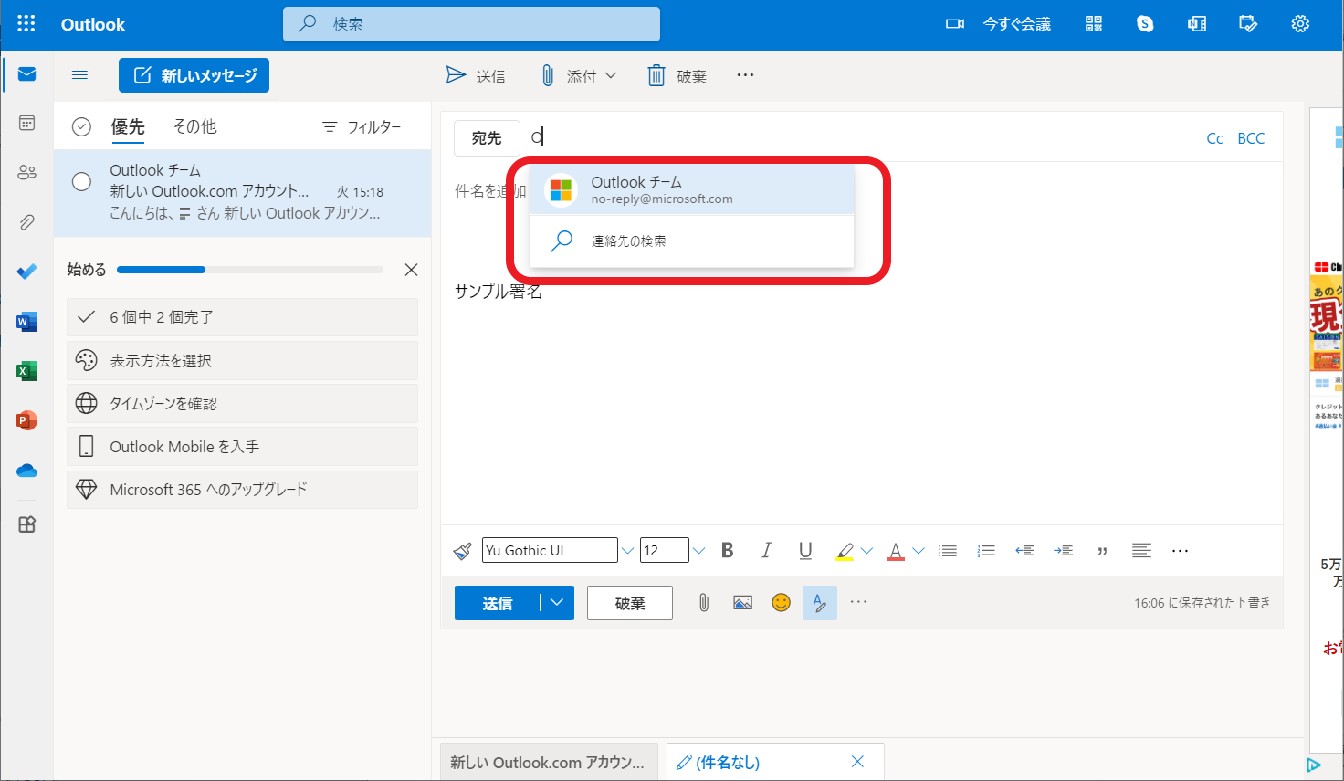1344x781 pixels.
Task: Open the font size dropdown
Action: pos(698,549)
